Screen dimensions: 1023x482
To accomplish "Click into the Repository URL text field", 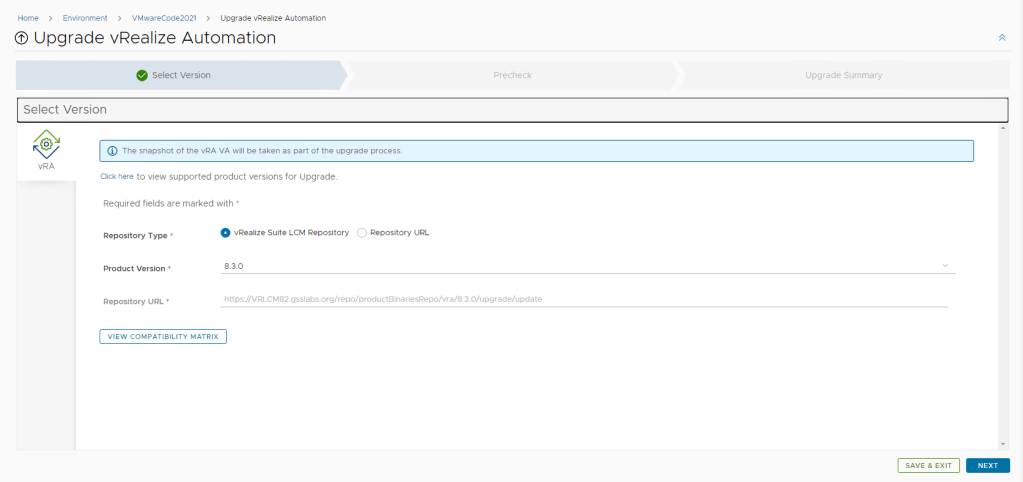I will click(x=583, y=299).
